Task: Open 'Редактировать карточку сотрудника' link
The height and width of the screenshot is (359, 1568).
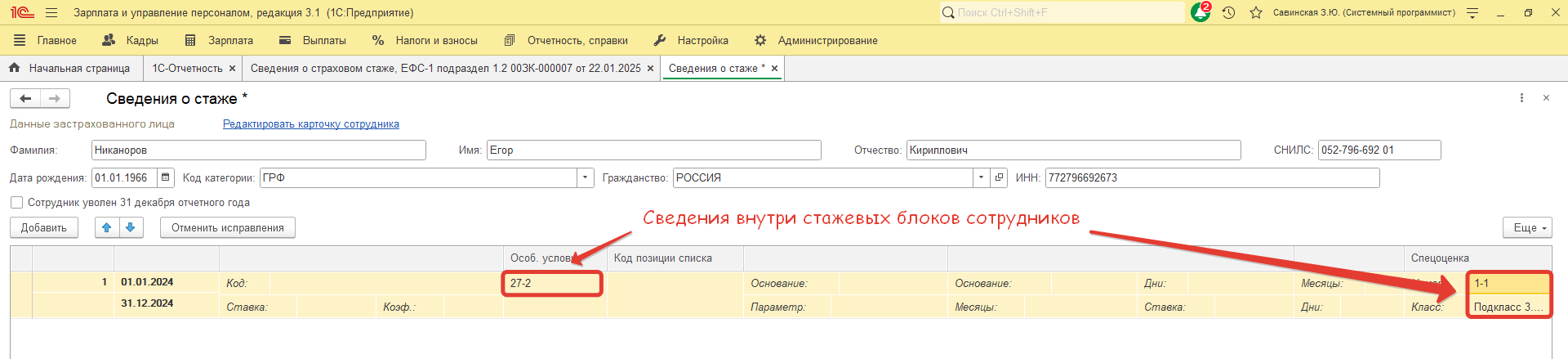Action: pos(310,124)
